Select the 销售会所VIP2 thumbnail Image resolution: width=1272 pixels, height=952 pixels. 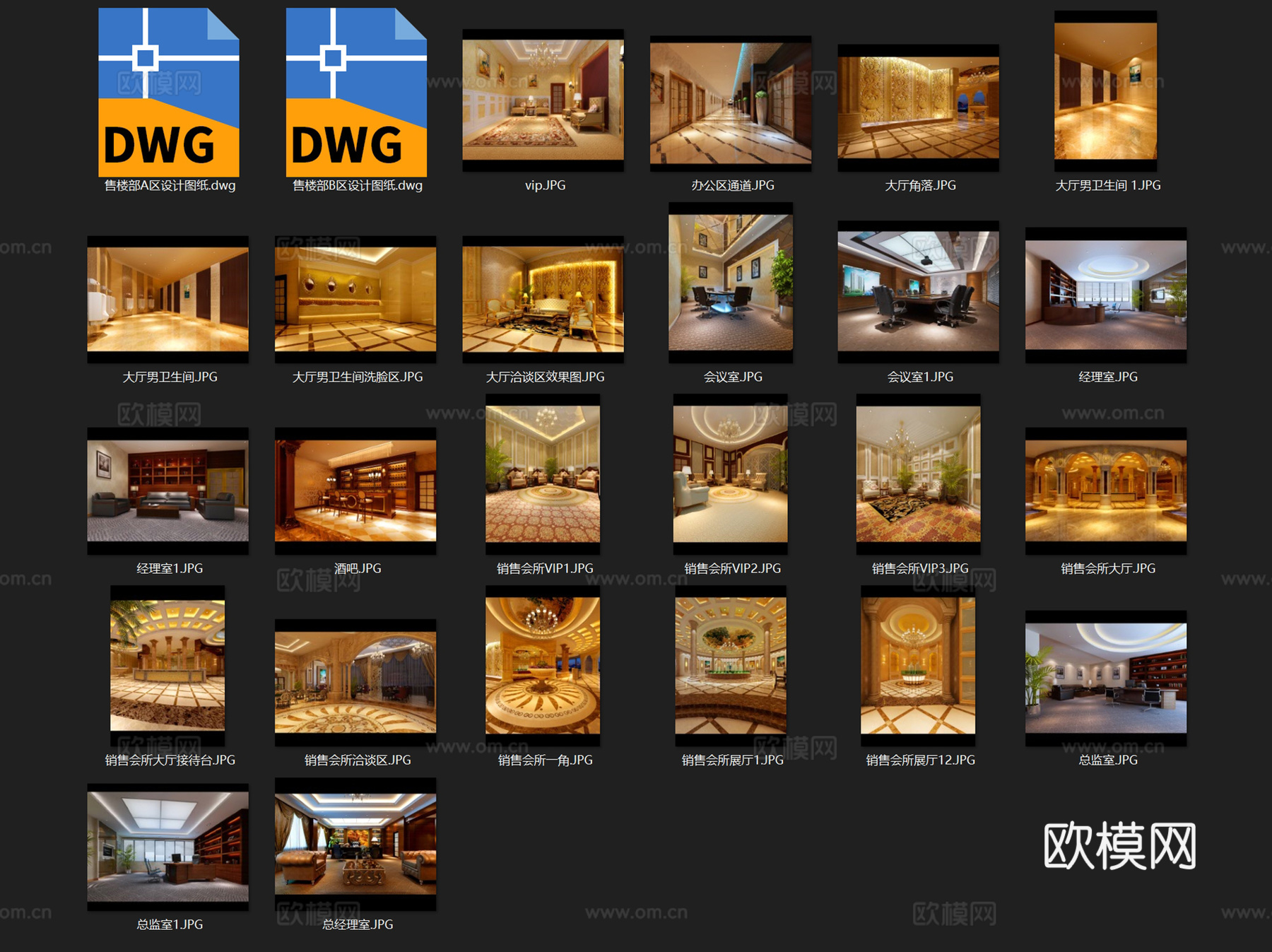[731, 474]
